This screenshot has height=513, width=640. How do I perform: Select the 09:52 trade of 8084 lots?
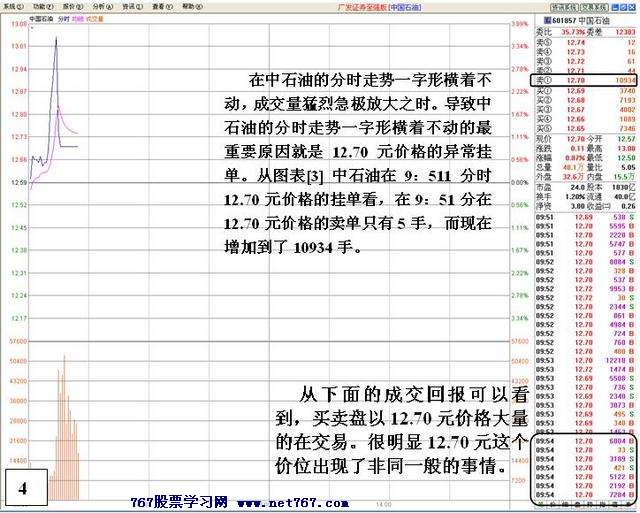tap(586, 262)
